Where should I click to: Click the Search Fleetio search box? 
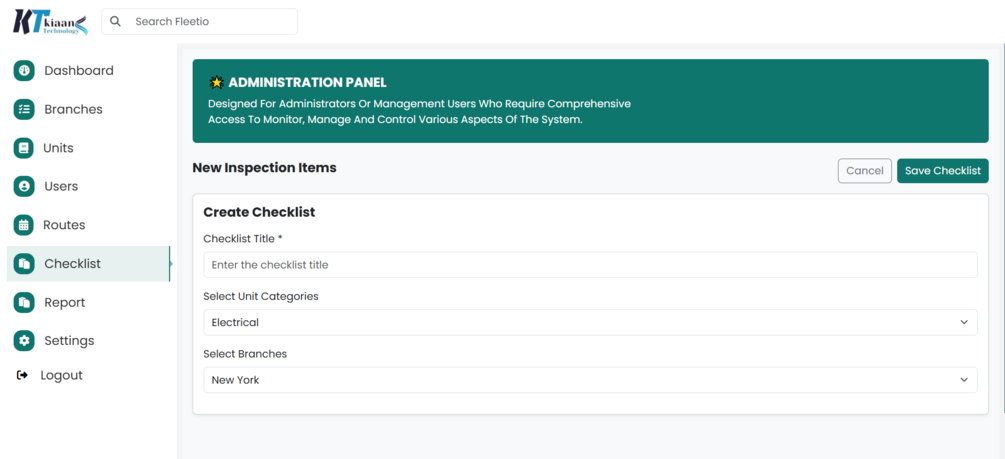pyautogui.click(x=210, y=21)
